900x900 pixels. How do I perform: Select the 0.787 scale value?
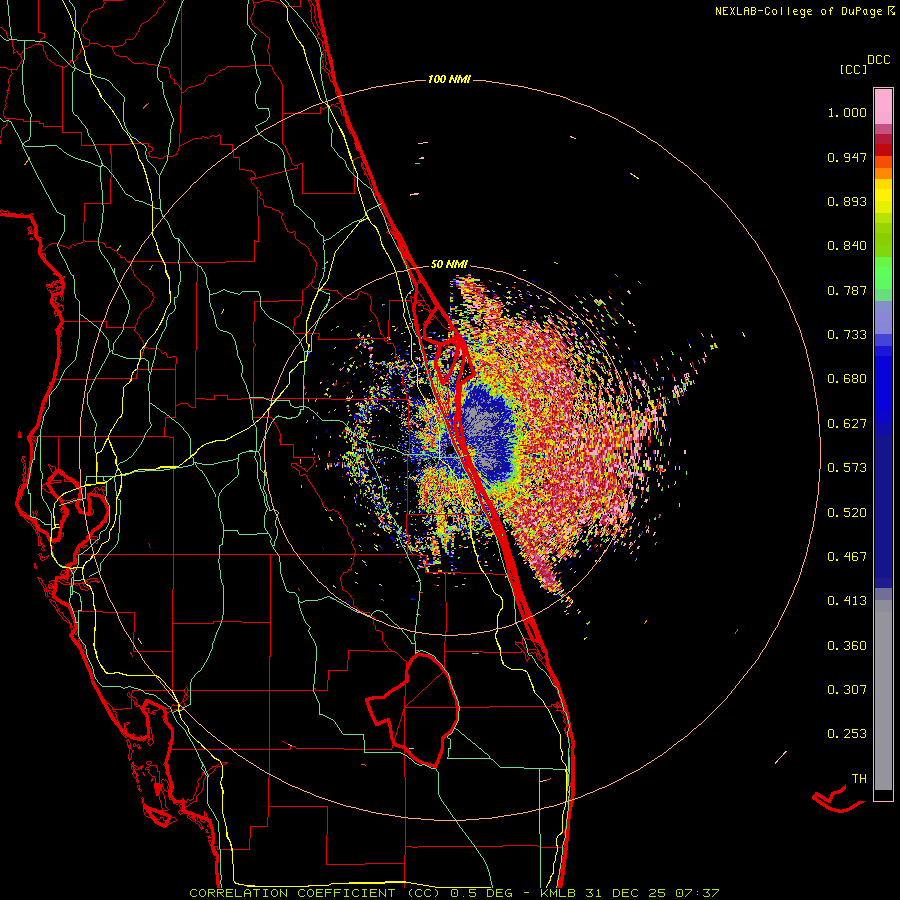click(847, 290)
